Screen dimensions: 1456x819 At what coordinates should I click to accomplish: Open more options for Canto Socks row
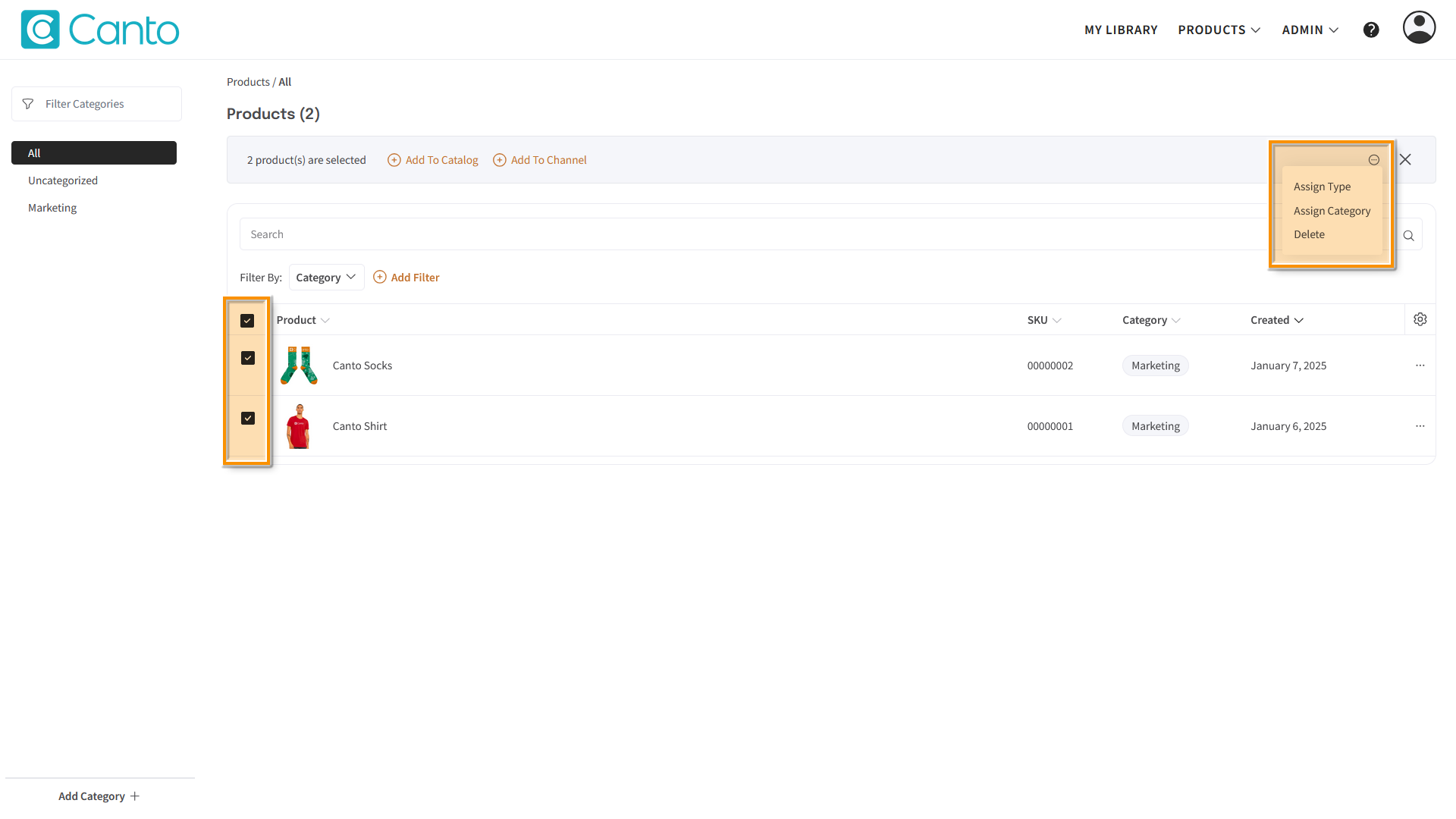[x=1420, y=366]
